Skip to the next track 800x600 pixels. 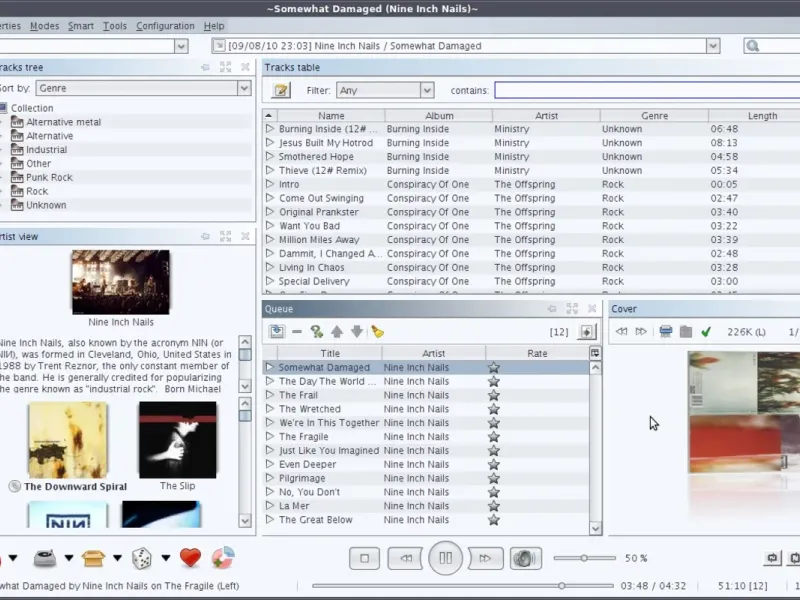pos(485,558)
